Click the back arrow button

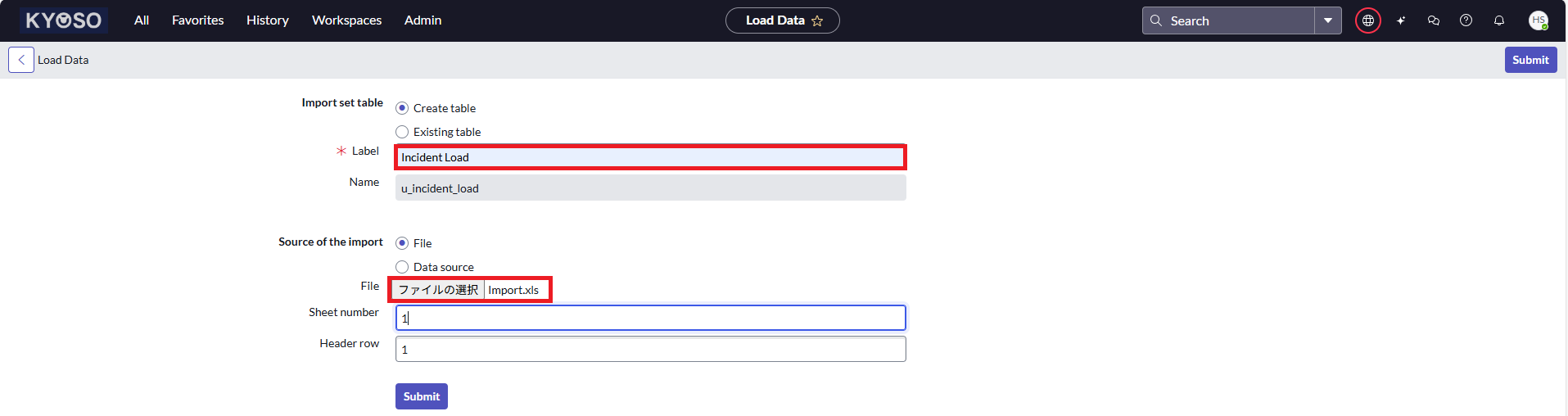21,60
